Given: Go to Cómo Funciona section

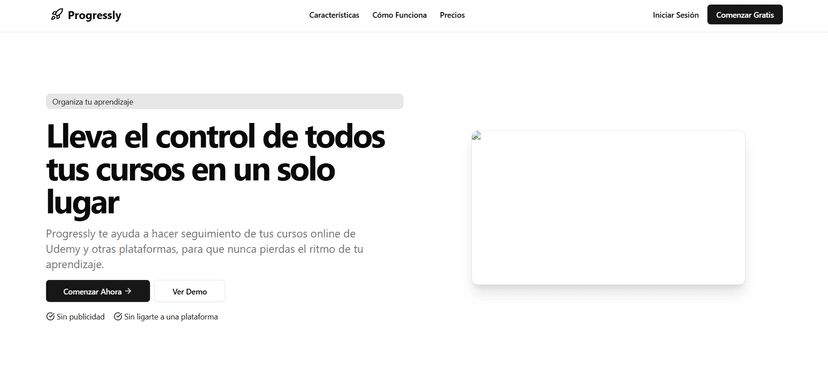Looking at the screenshot, I should [399, 15].
